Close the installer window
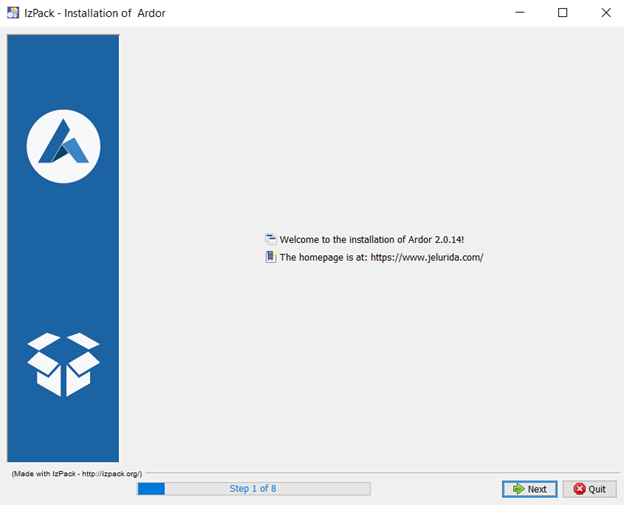 click(603, 13)
